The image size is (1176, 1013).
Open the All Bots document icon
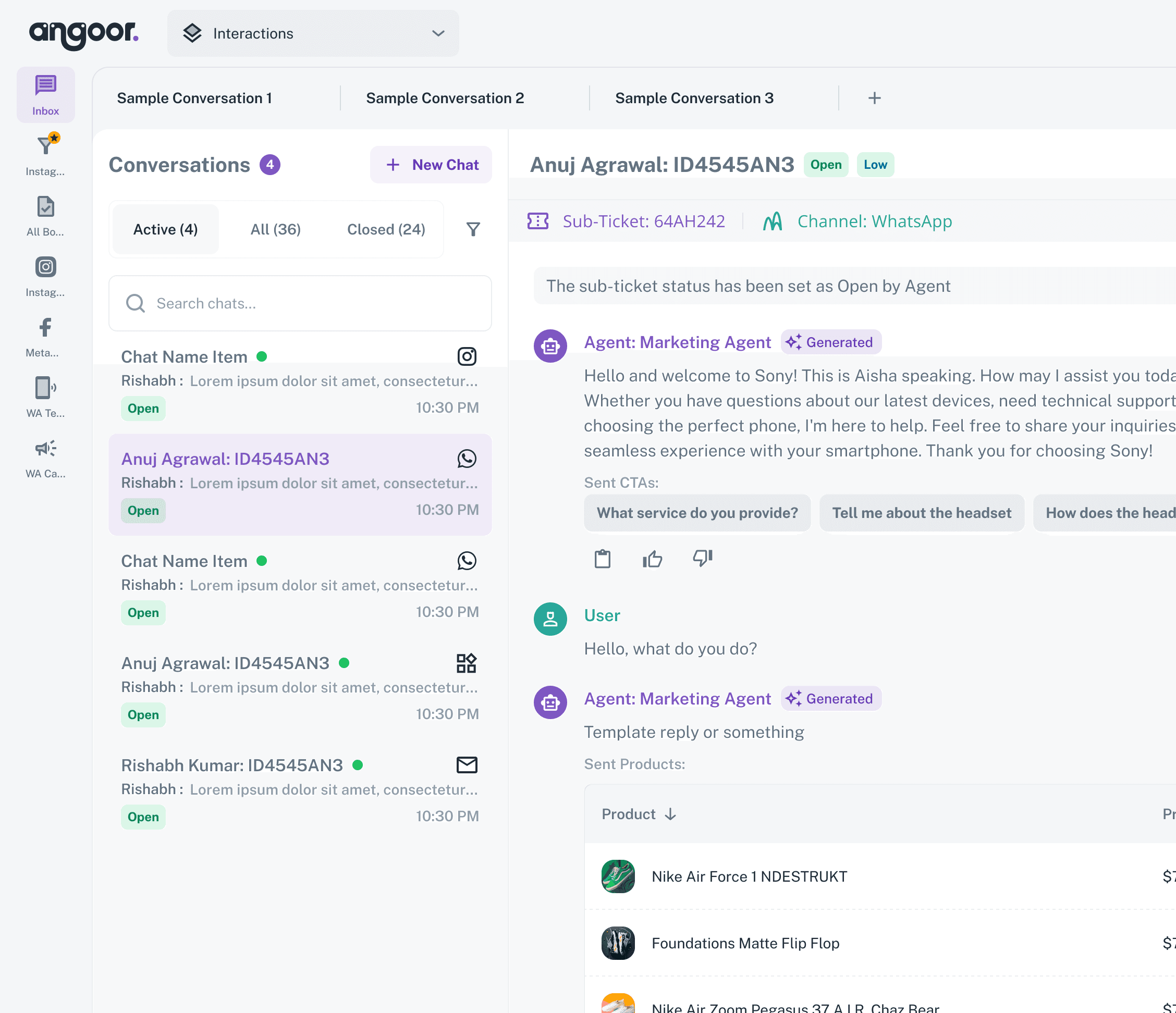click(x=45, y=206)
